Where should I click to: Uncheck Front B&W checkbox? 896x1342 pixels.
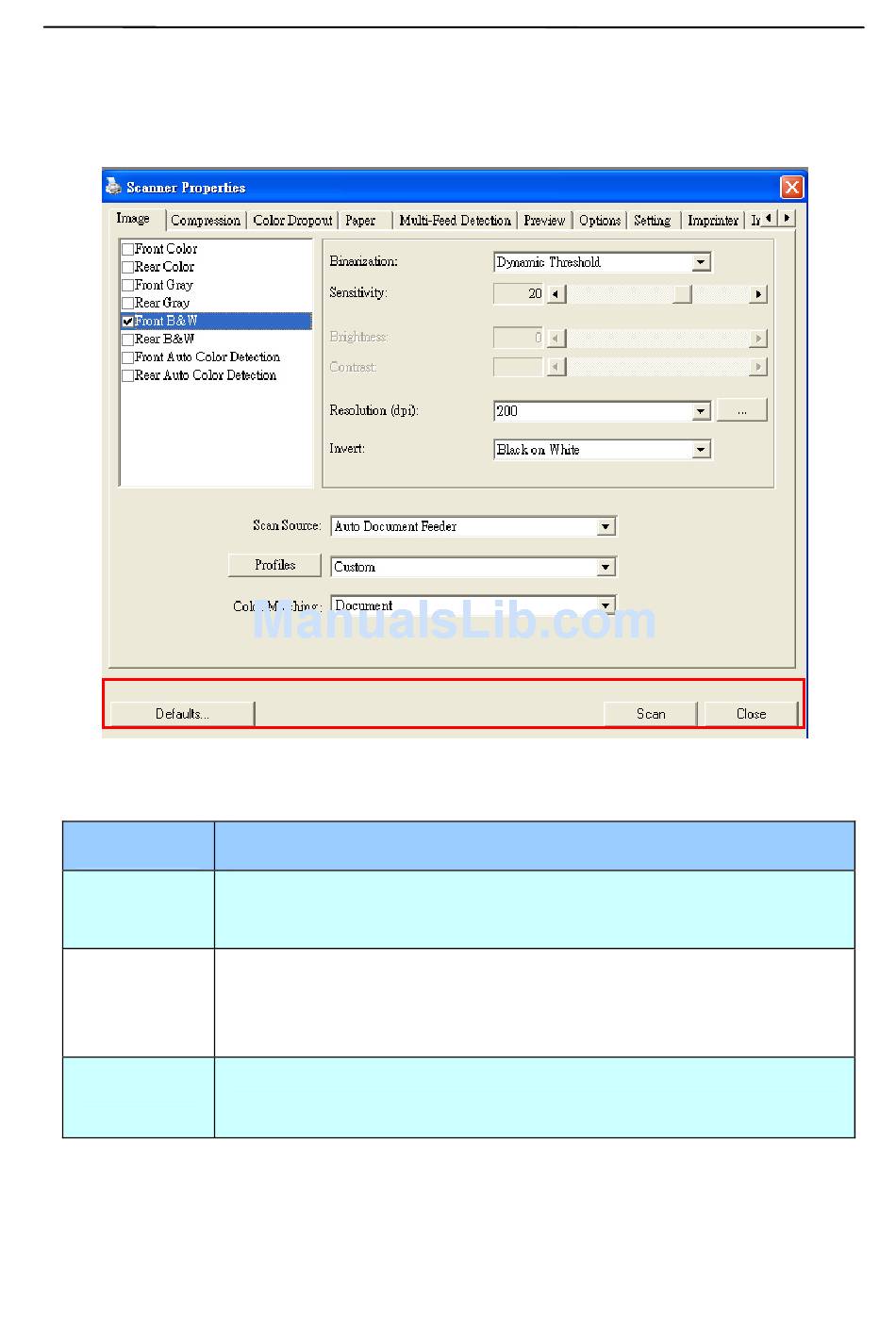point(127,322)
